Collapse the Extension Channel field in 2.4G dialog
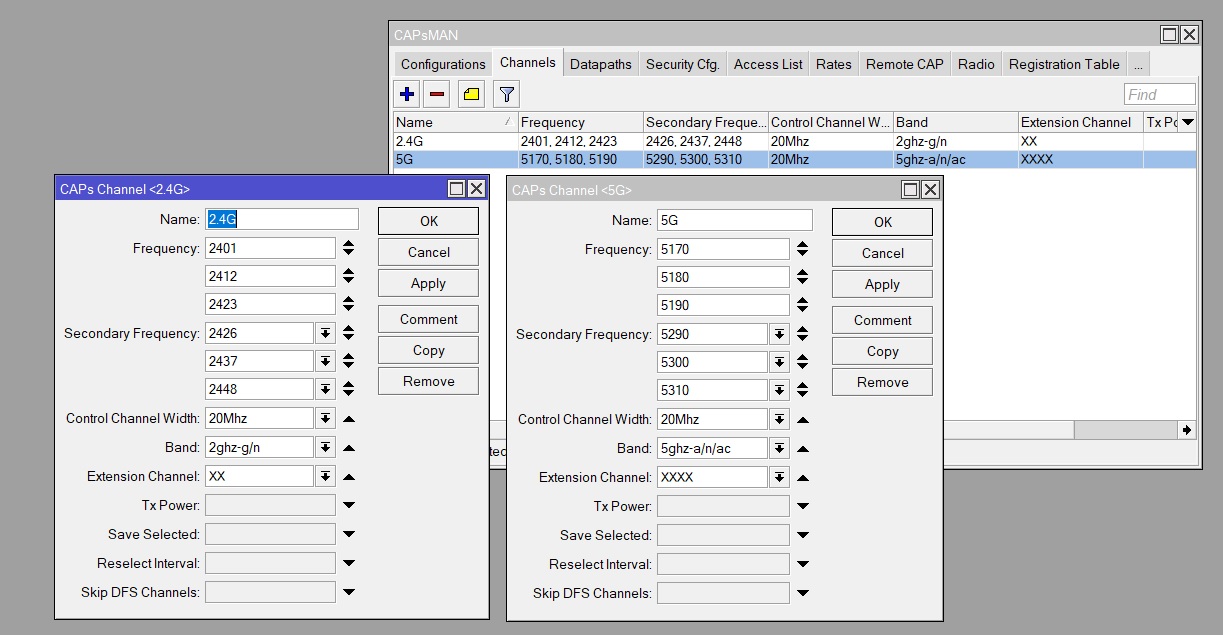 (348, 477)
